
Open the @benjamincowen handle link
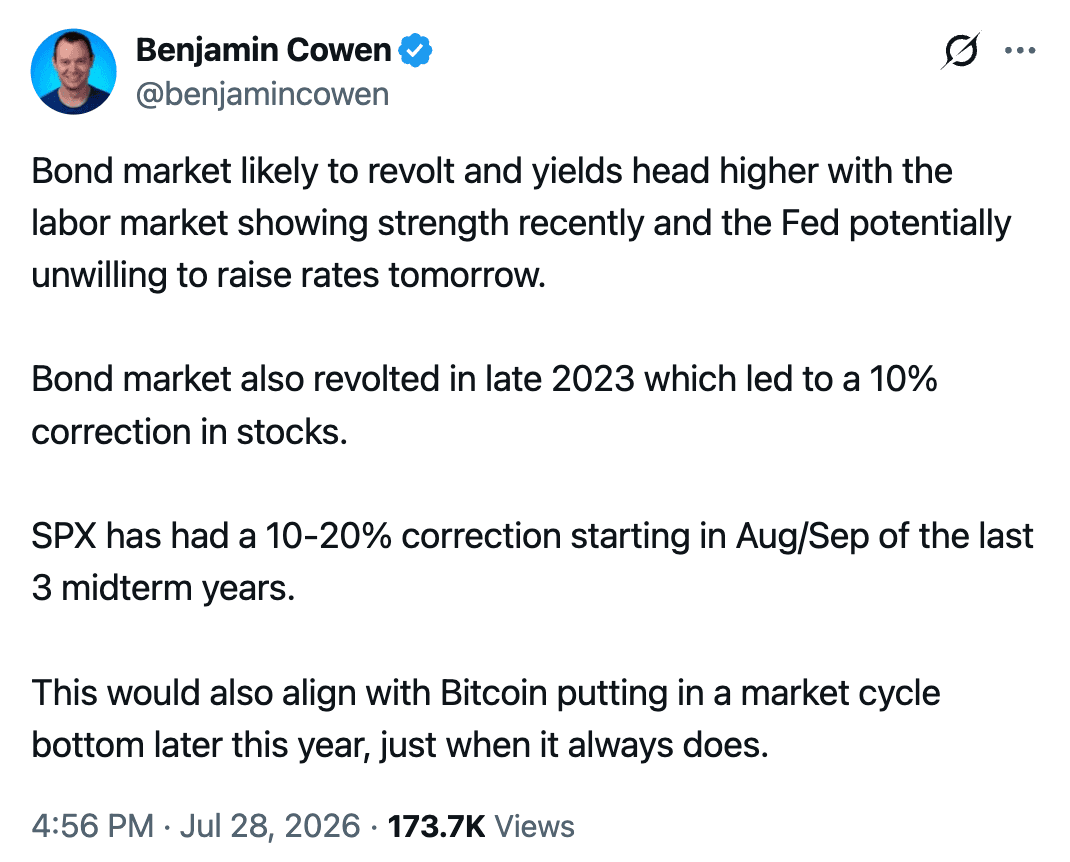click(x=263, y=94)
